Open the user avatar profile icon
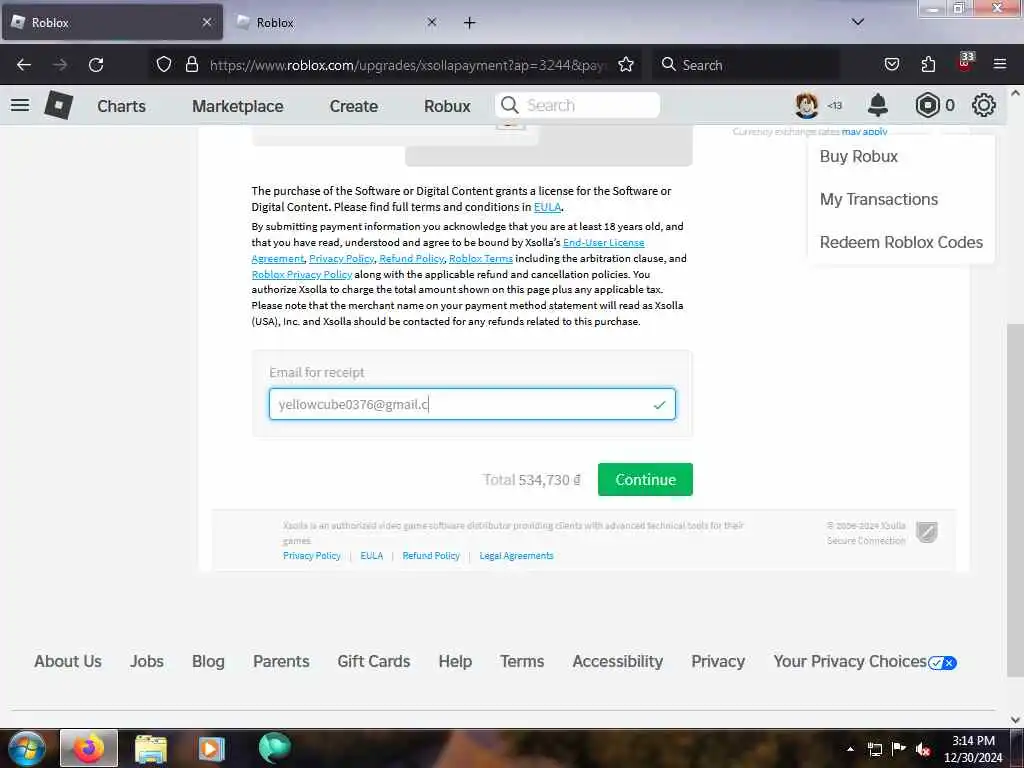This screenshot has height=768, width=1024. [x=807, y=105]
